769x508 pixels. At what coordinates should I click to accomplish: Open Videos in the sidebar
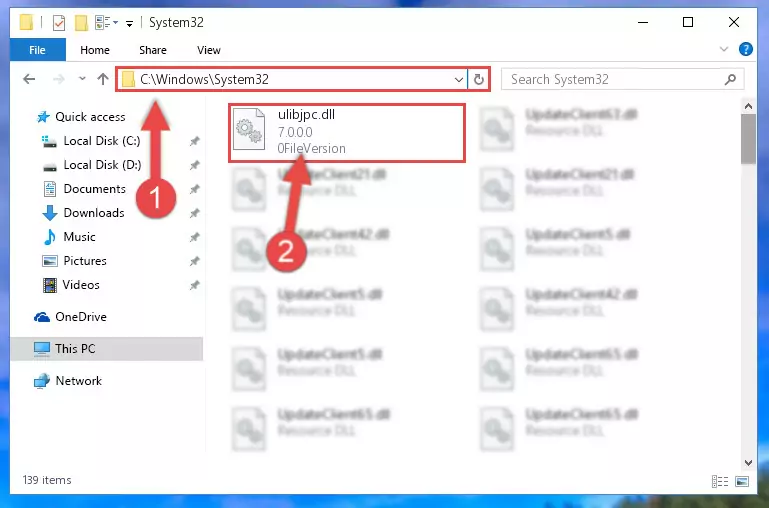80,285
